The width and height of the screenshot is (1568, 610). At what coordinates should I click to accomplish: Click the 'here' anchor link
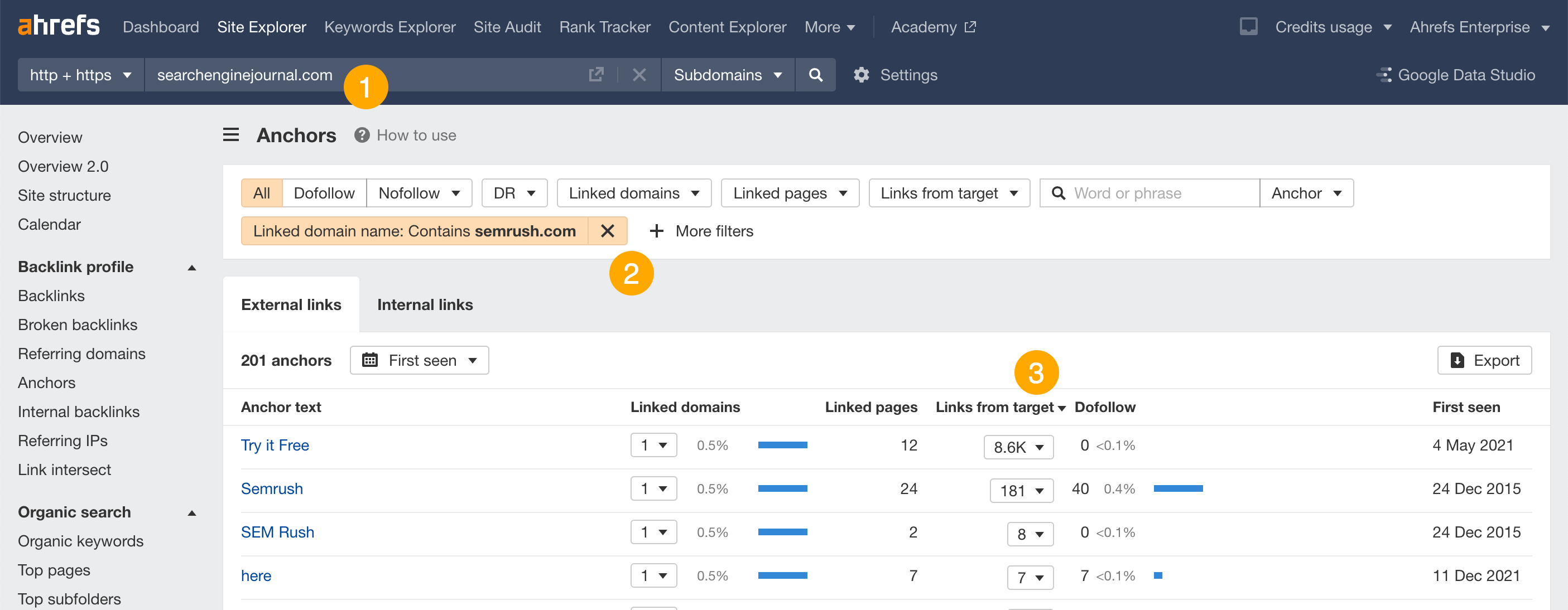click(256, 575)
